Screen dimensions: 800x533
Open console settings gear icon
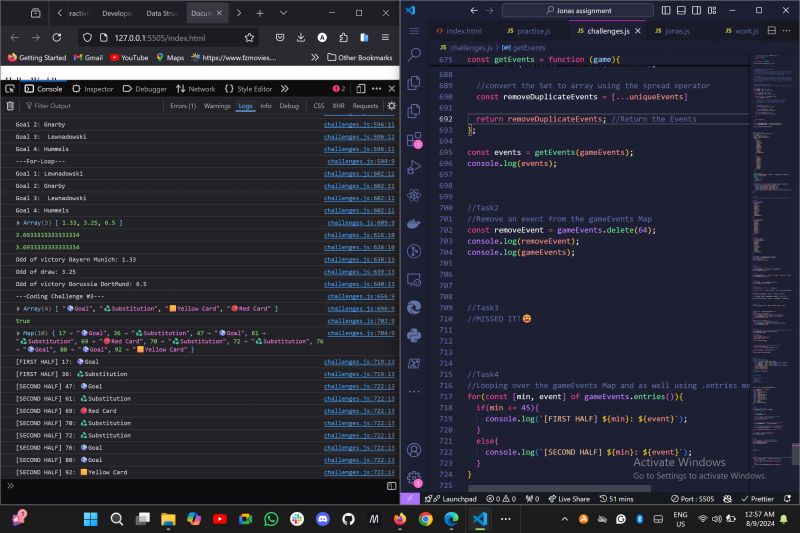click(x=391, y=105)
